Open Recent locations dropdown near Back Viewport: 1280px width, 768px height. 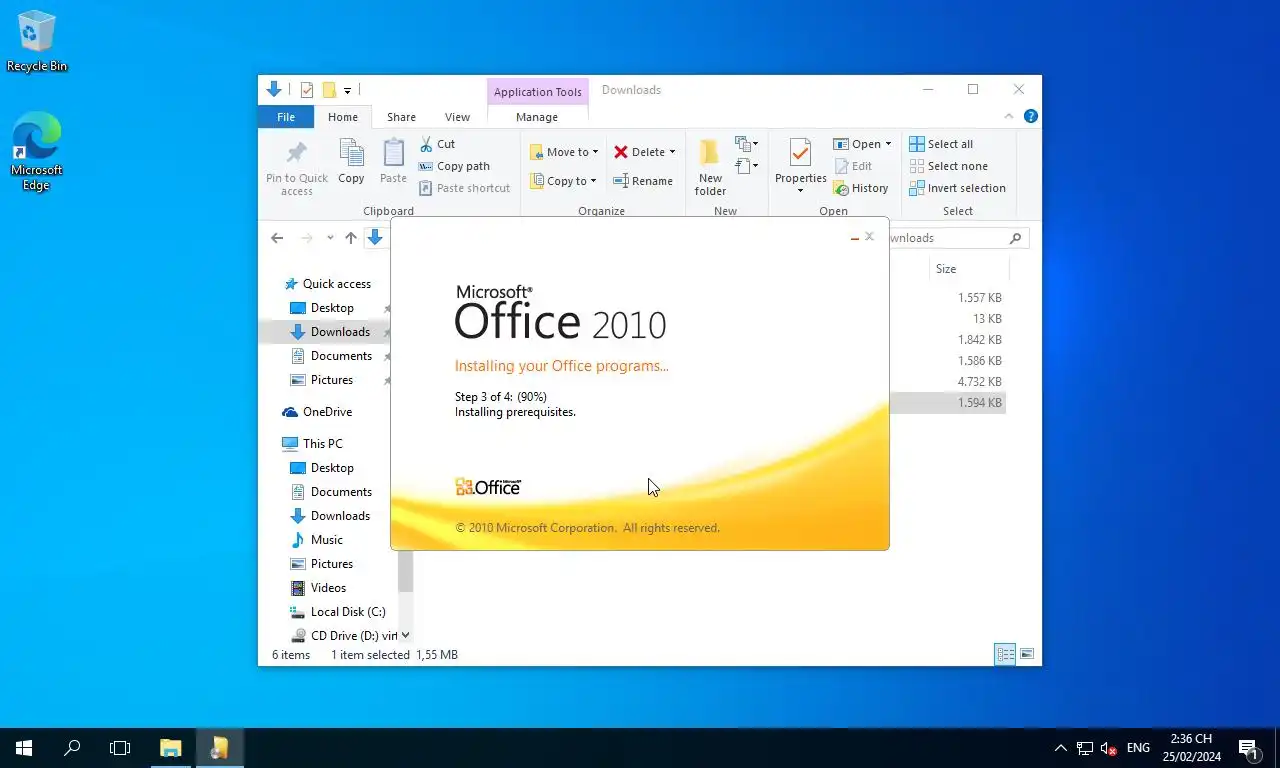tap(330, 238)
